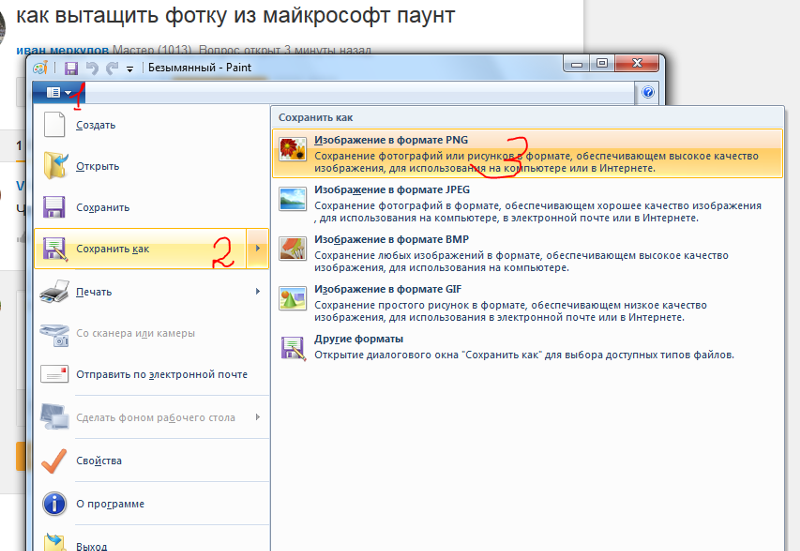Choose the Сохранить menu entry

[x=152, y=207]
